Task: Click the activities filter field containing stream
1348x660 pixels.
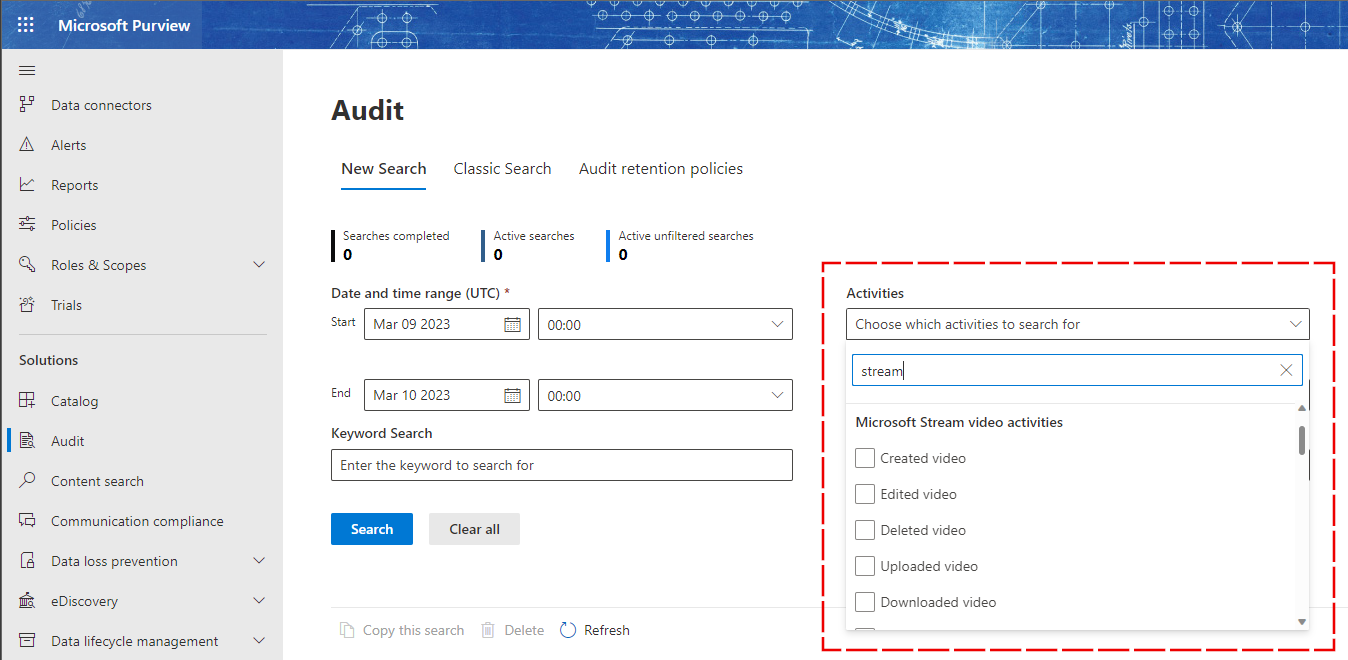Action: (x=1077, y=370)
